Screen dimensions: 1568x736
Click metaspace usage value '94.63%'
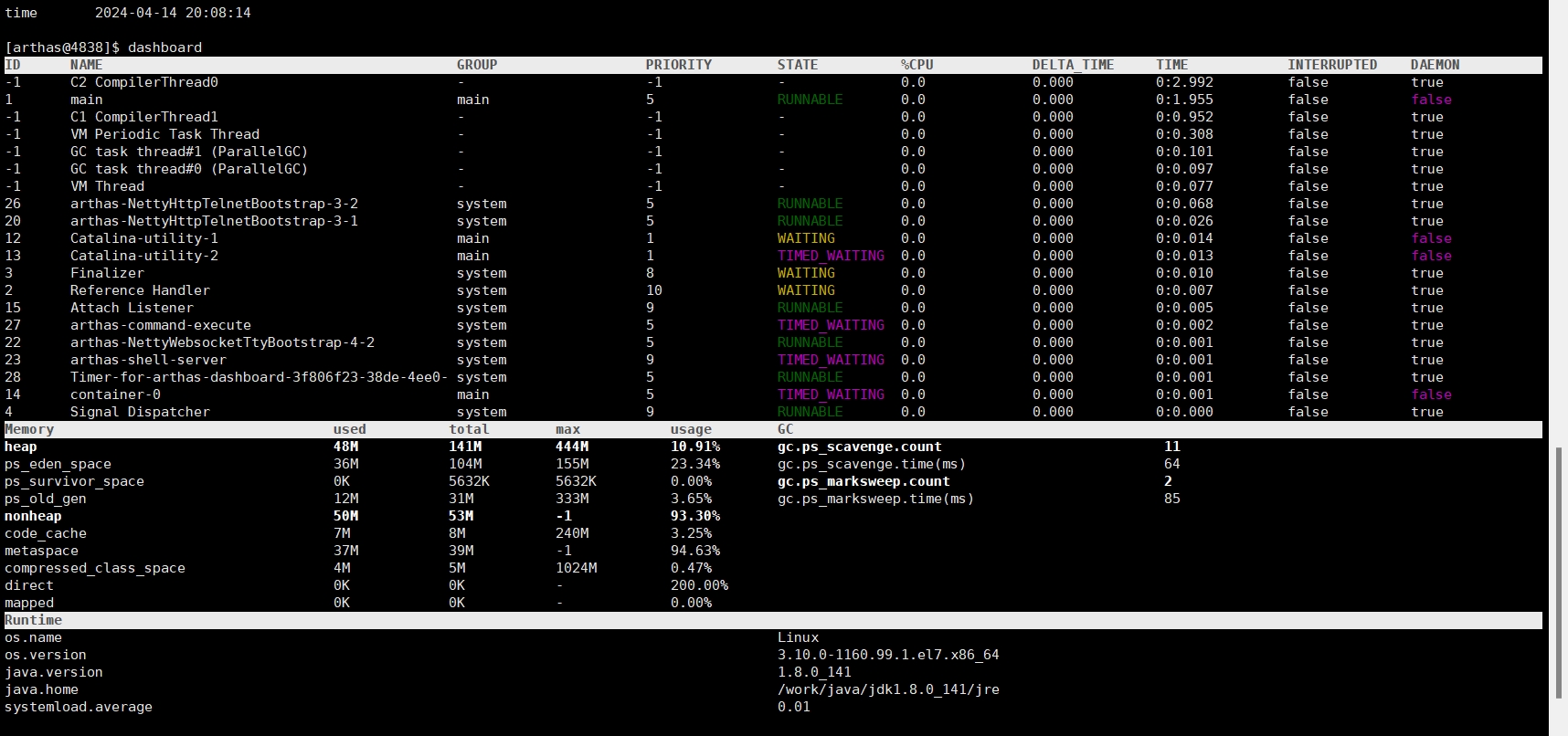pos(695,551)
